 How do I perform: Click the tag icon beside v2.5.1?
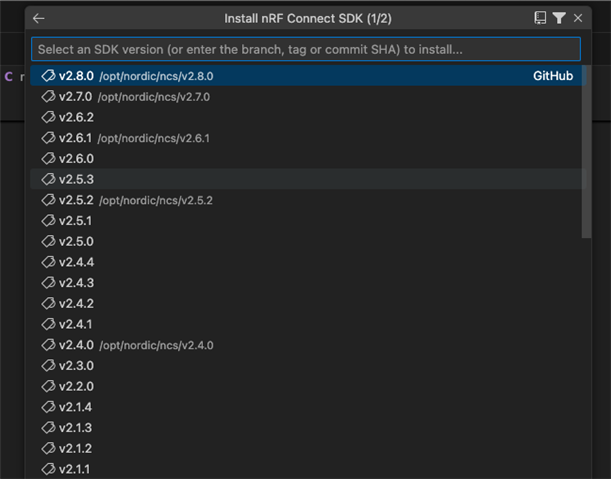click(x=48, y=221)
